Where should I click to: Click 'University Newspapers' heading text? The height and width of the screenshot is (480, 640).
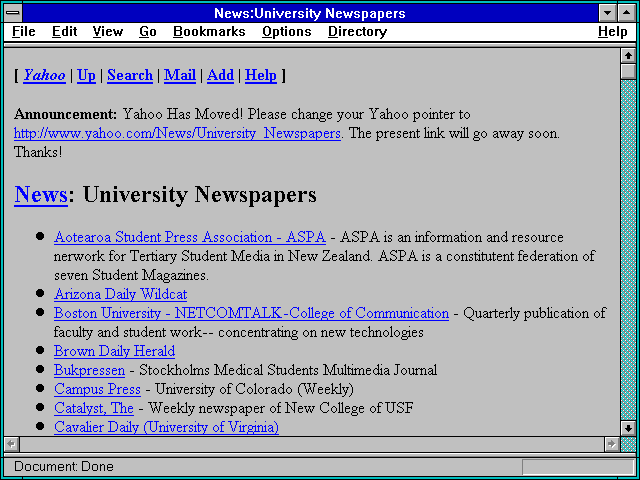tap(200, 194)
